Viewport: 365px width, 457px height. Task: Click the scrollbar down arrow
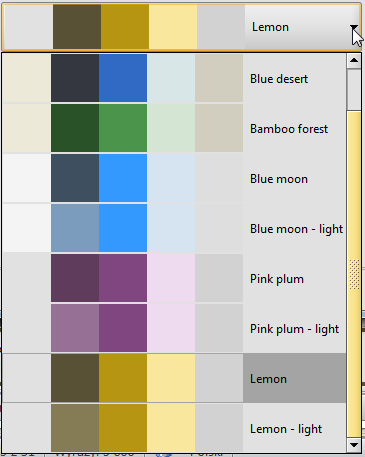[354, 445]
